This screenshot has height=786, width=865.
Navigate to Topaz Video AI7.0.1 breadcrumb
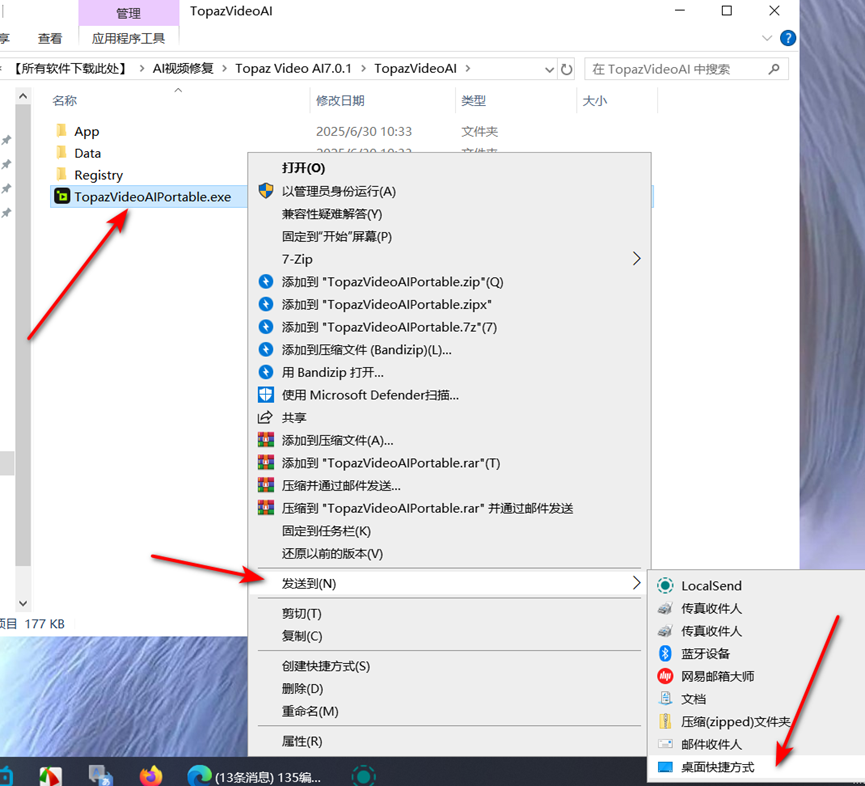[293, 68]
